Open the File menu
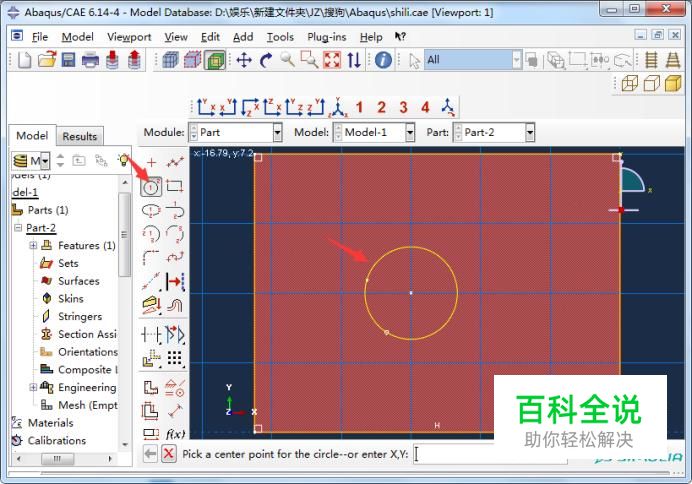Viewport: 692px width, 484px height. 40,37
